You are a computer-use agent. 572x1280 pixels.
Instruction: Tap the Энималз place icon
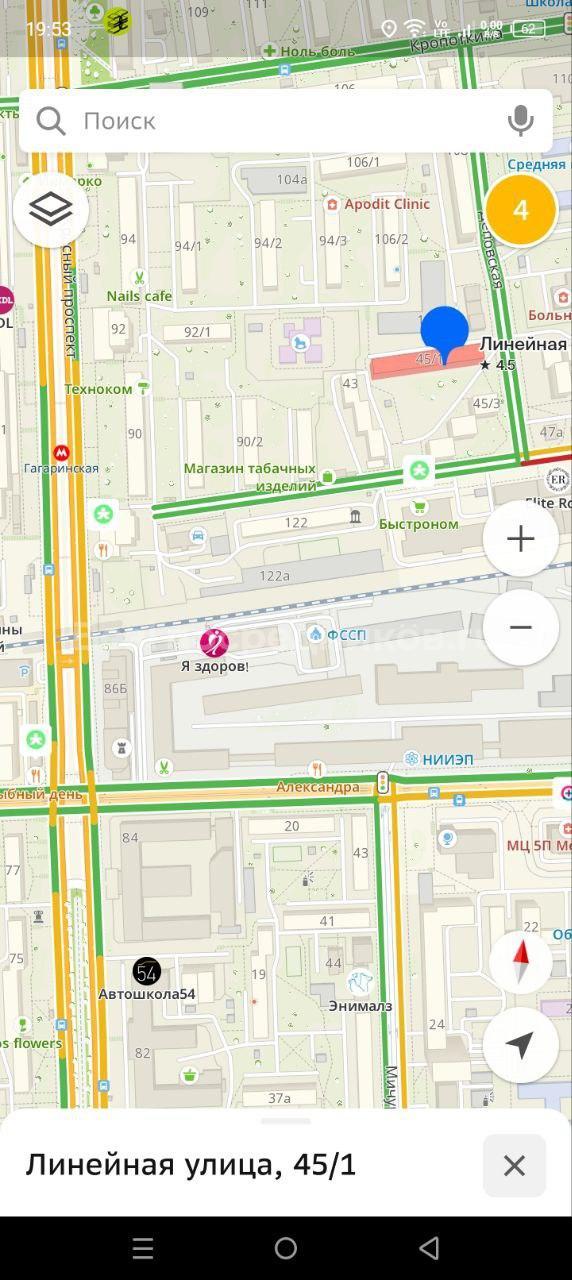(x=360, y=982)
